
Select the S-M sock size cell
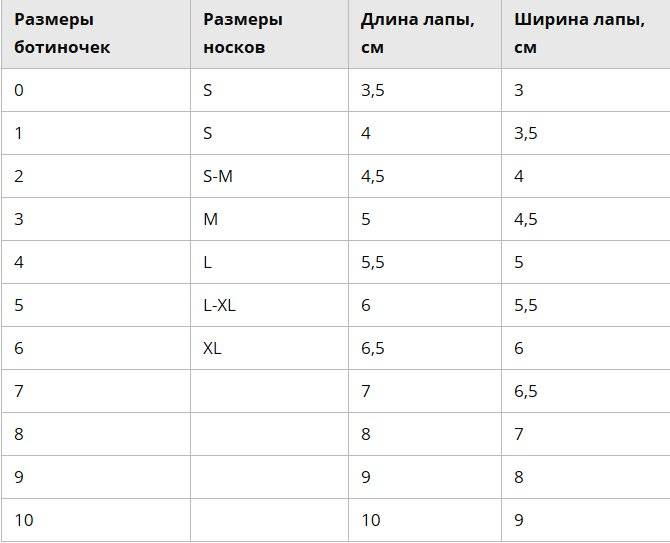[x=269, y=176]
